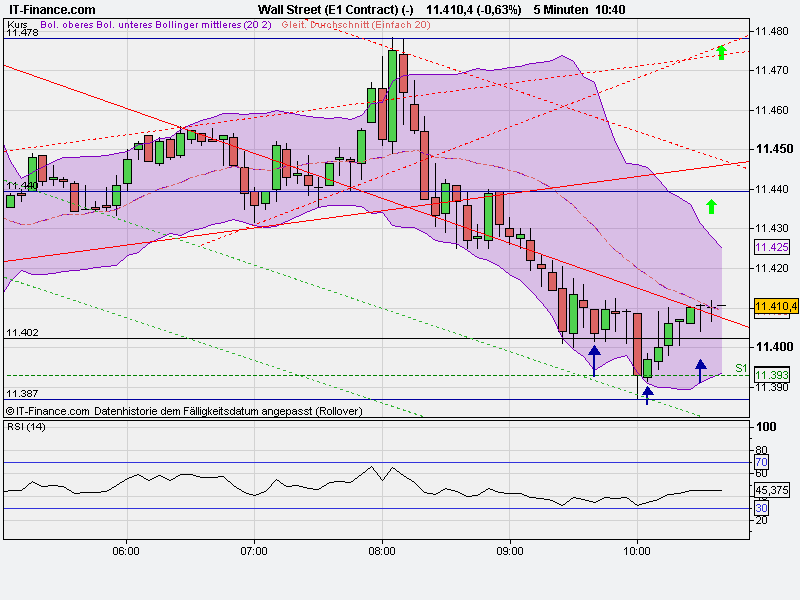Select the green arrow signal near 11.435
Viewport: 800px width, 600px height.
click(x=710, y=207)
